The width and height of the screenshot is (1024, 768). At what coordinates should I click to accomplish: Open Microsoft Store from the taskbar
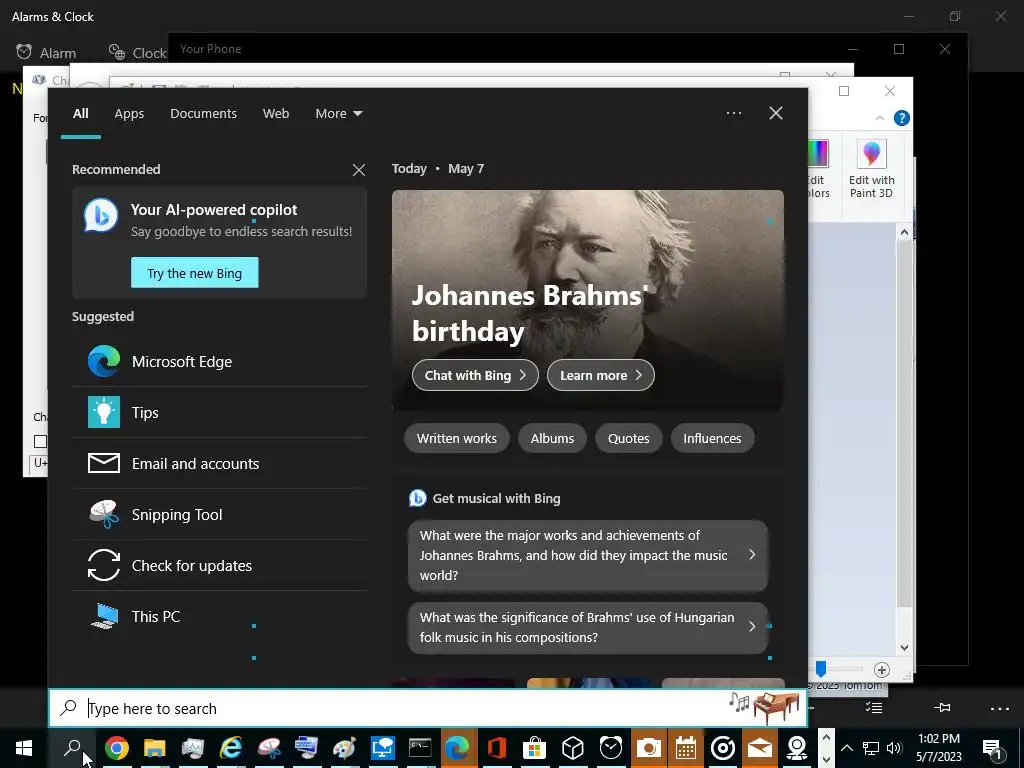(534, 748)
